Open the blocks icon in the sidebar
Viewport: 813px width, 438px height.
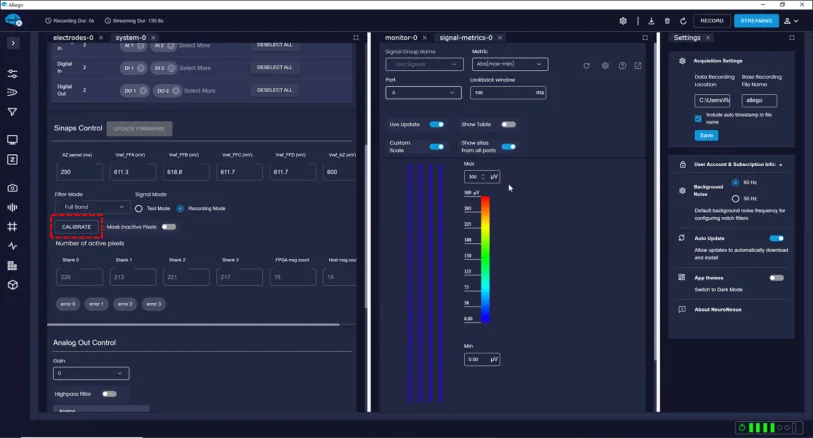tap(12, 265)
